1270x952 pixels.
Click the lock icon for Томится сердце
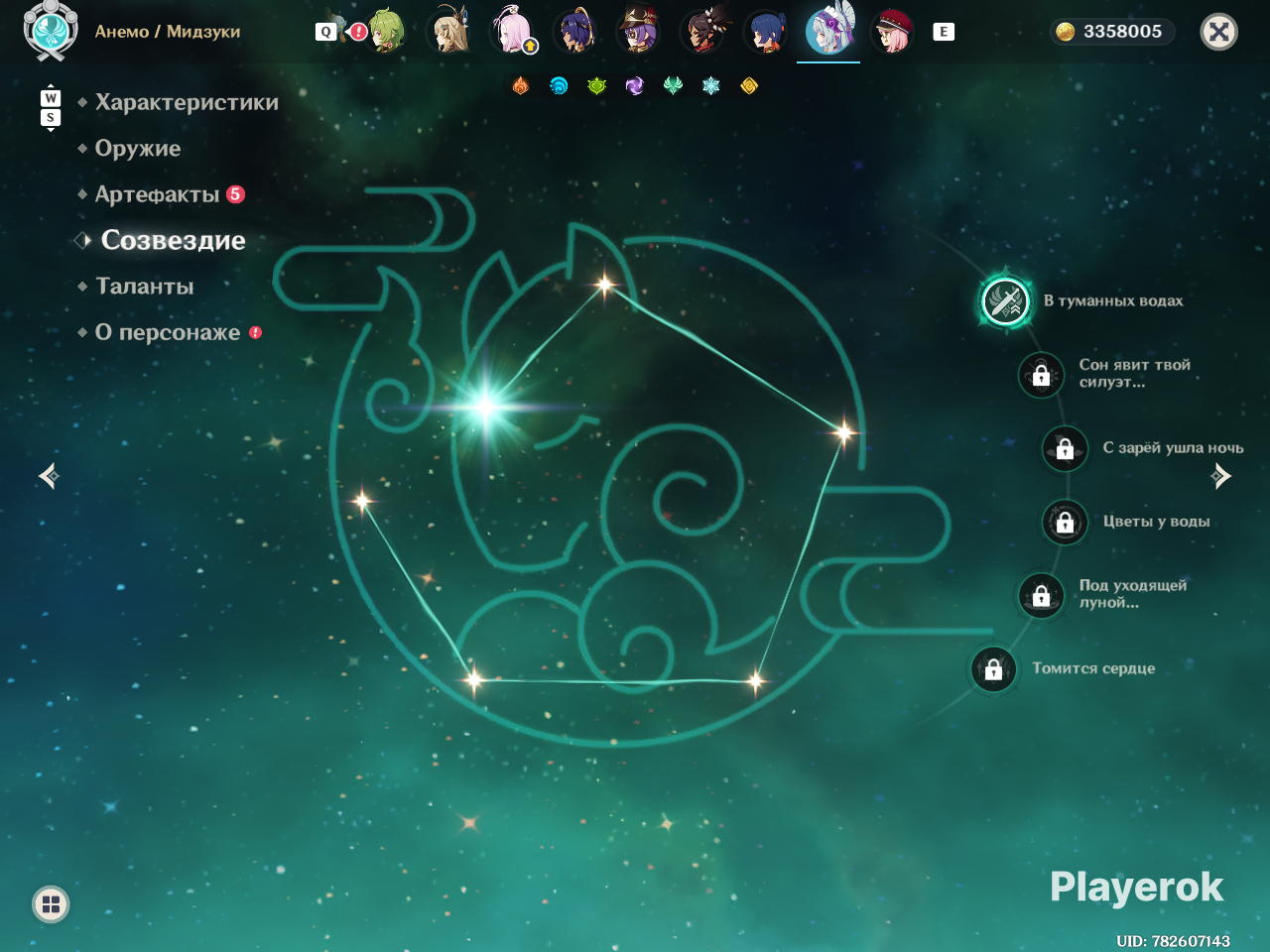(x=993, y=669)
